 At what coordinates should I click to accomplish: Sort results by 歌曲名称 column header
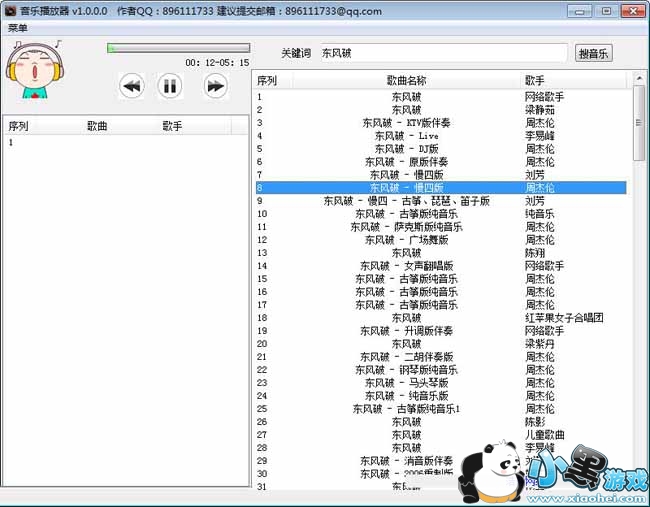(406, 80)
